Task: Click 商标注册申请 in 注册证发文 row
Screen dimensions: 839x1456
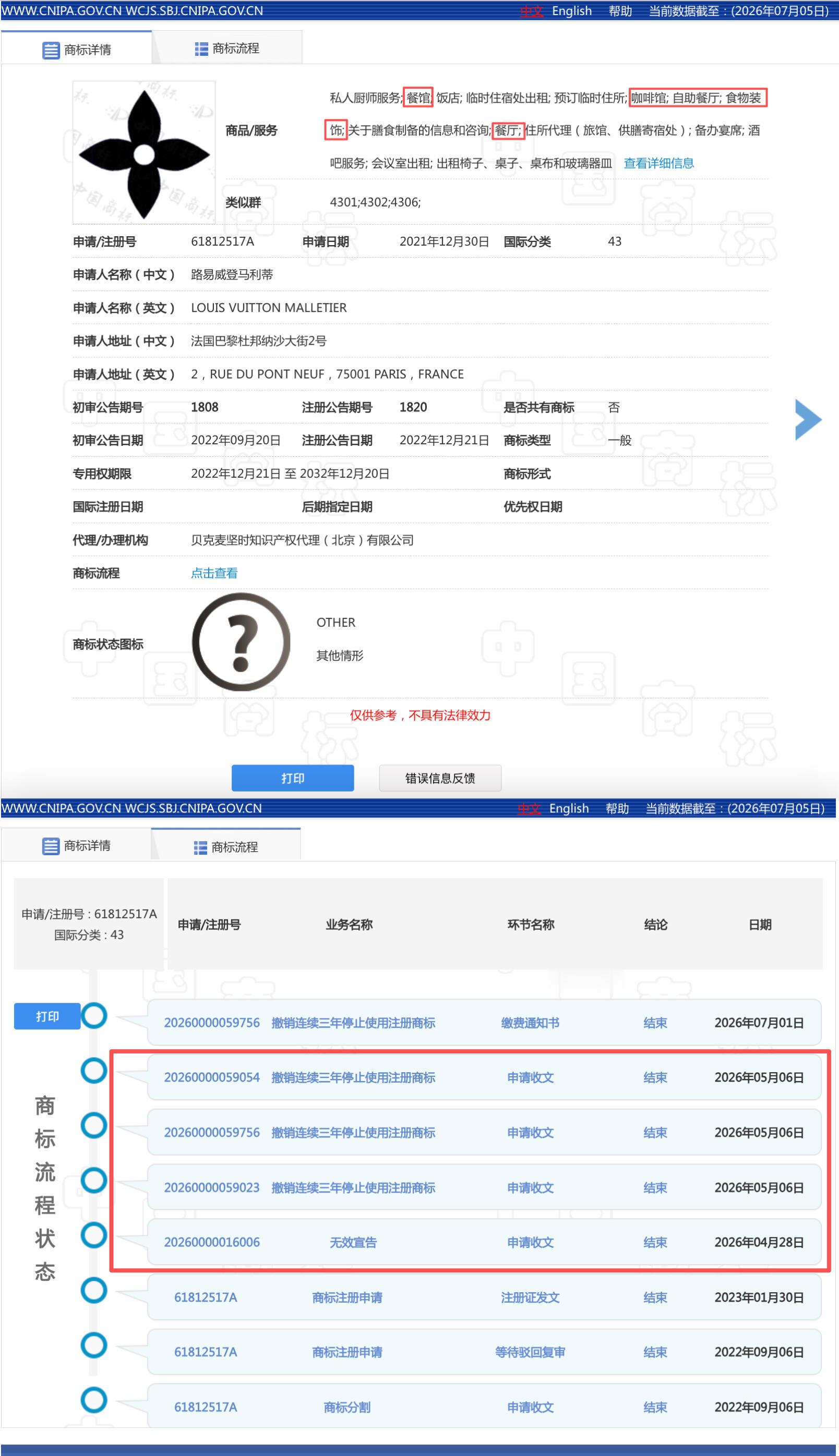Action: tap(347, 1297)
